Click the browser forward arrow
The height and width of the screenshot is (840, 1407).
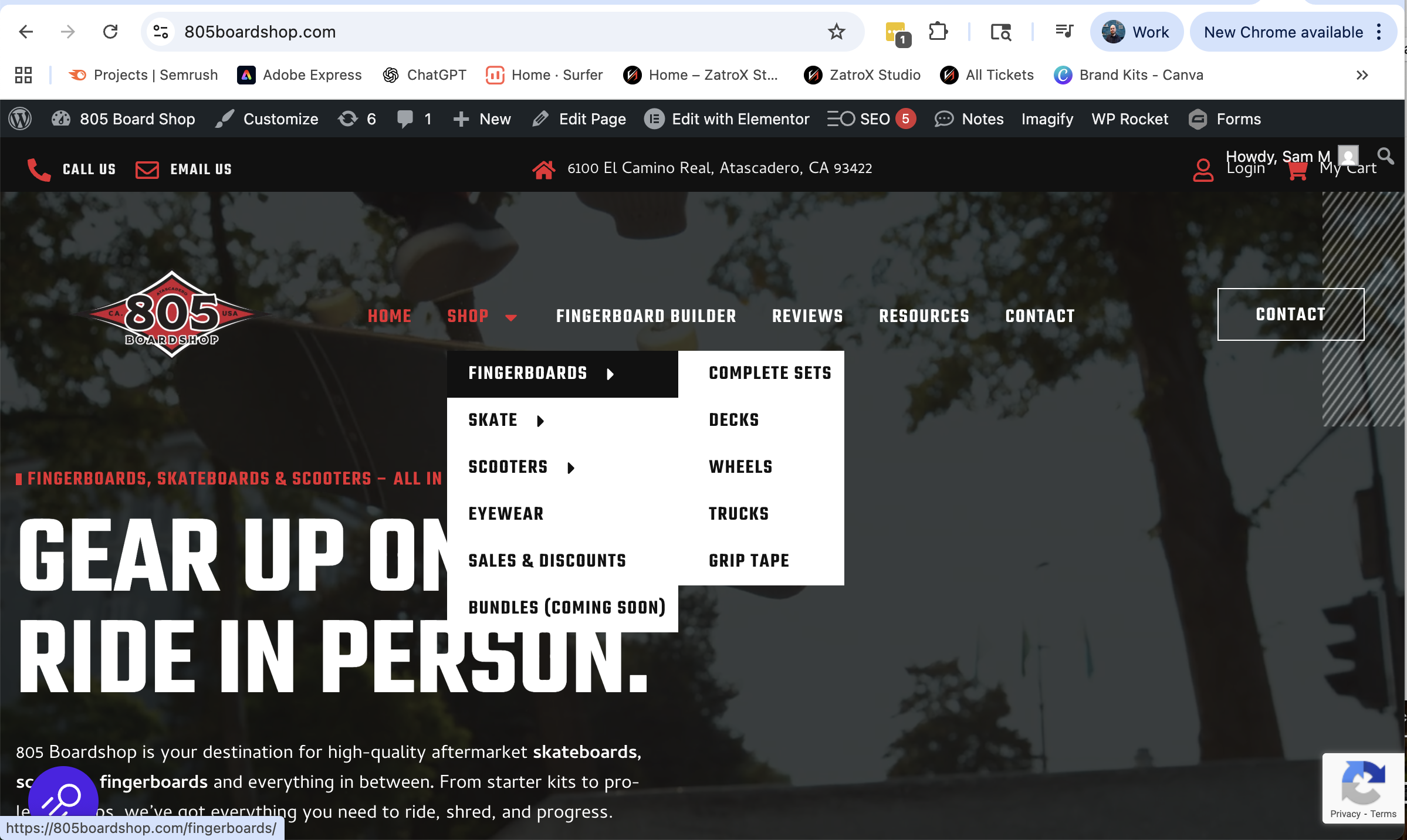coord(68,32)
